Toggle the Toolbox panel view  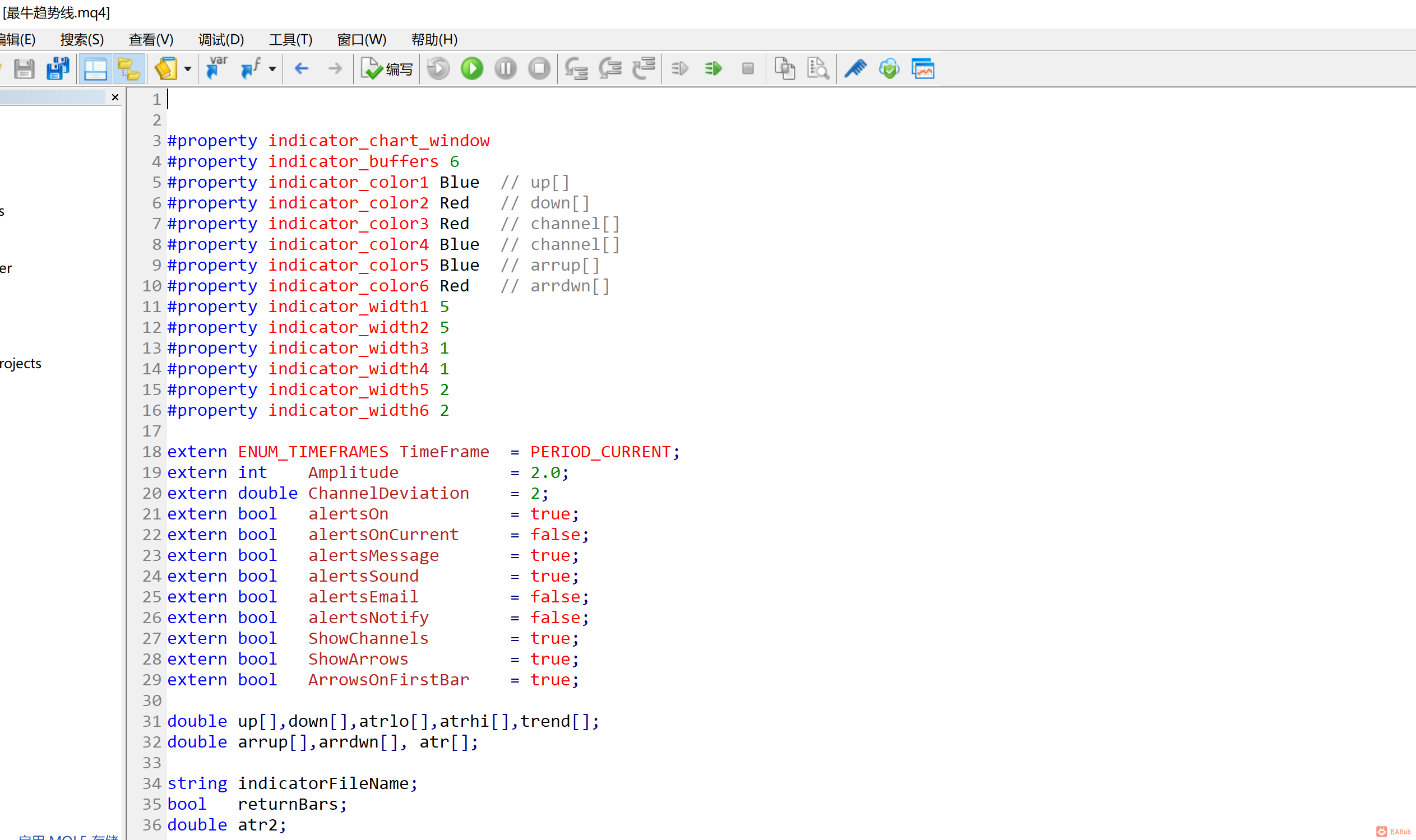[x=95, y=69]
